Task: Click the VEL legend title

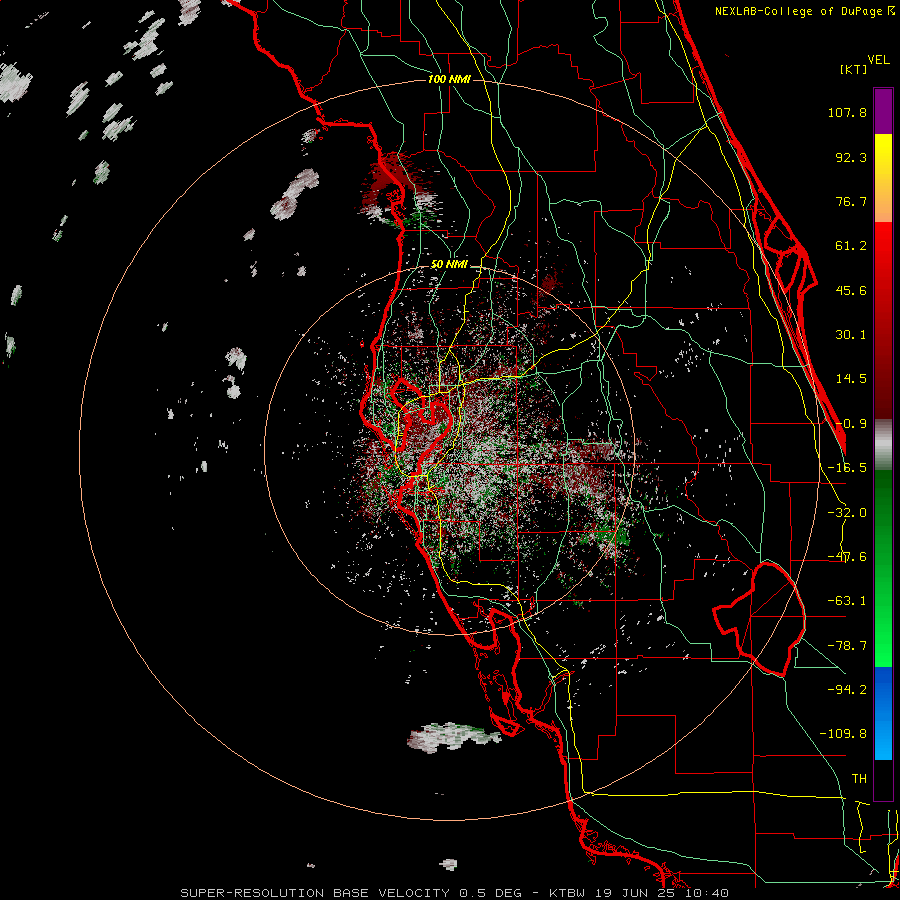Action: pyautogui.click(x=878, y=60)
